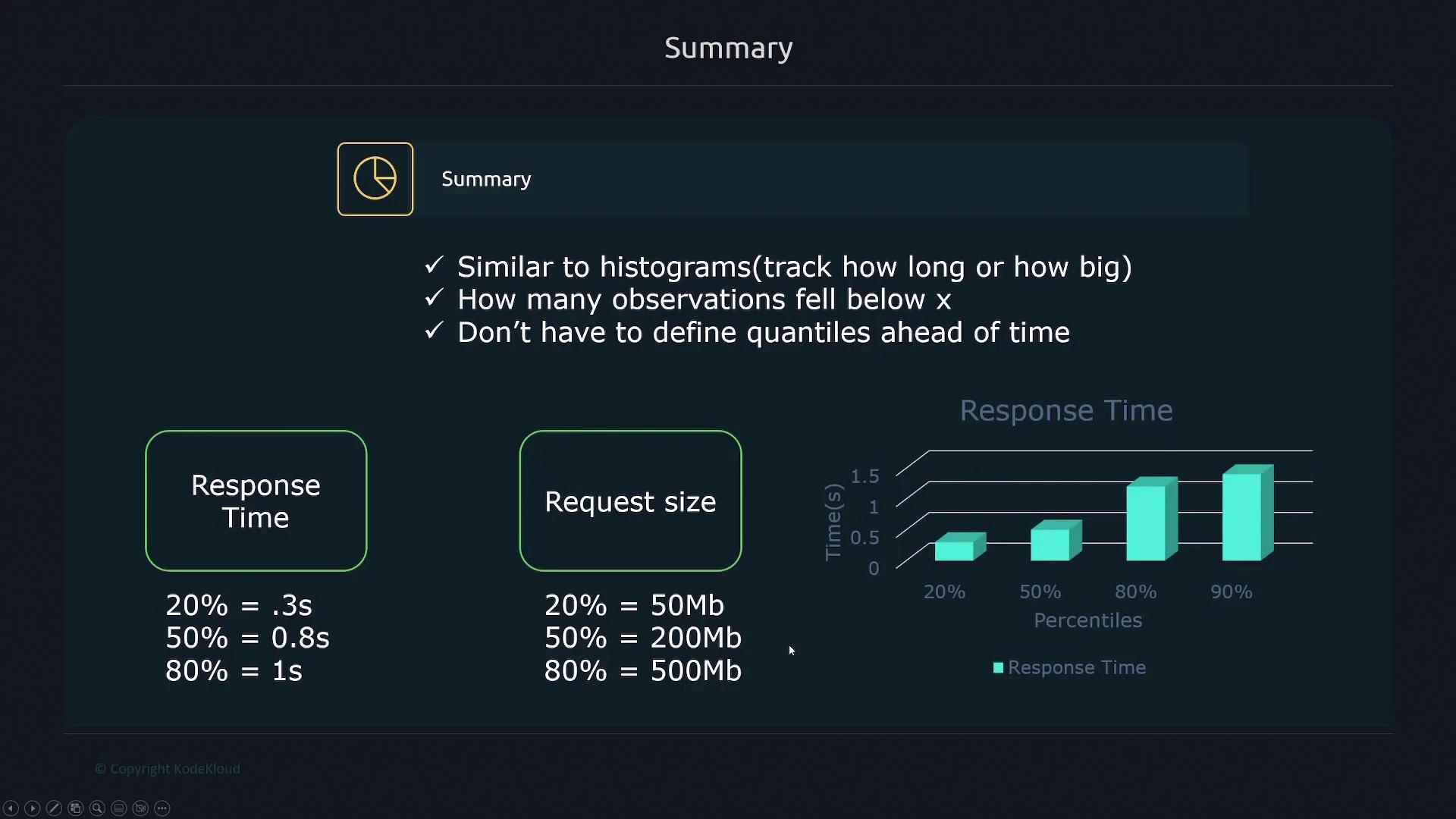Activate the zoom magnifier tool
The width and height of the screenshot is (1456, 819).
pos(97,808)
